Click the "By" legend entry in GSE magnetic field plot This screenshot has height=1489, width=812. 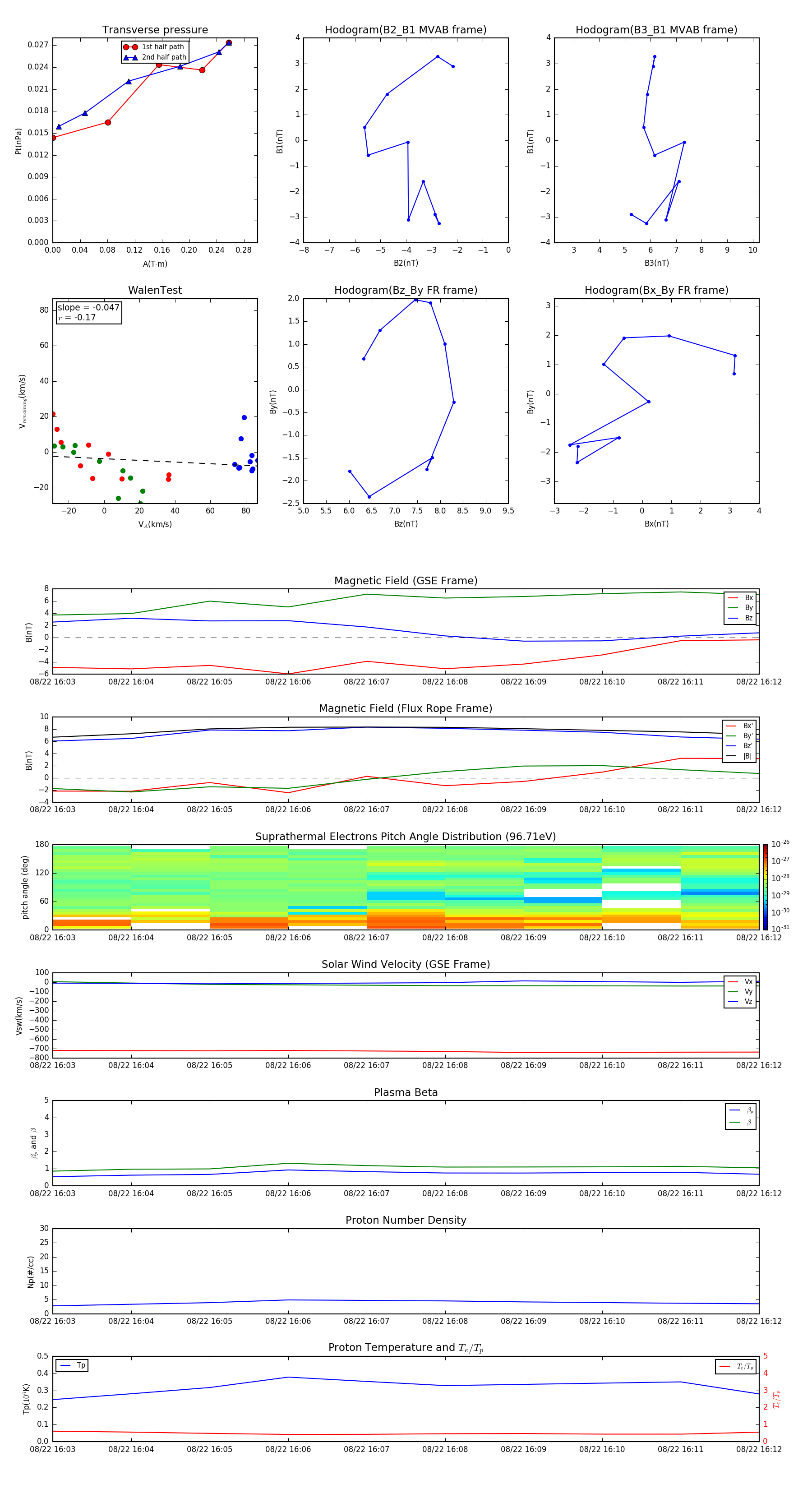[740, 608]
